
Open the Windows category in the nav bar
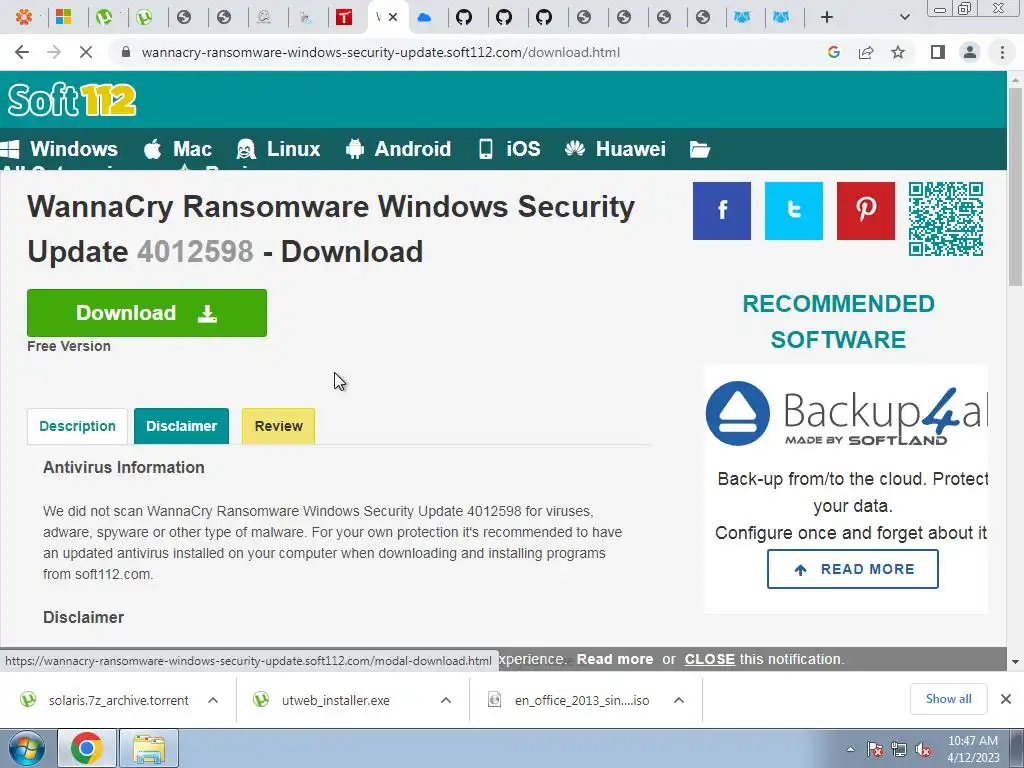point(59,149)
